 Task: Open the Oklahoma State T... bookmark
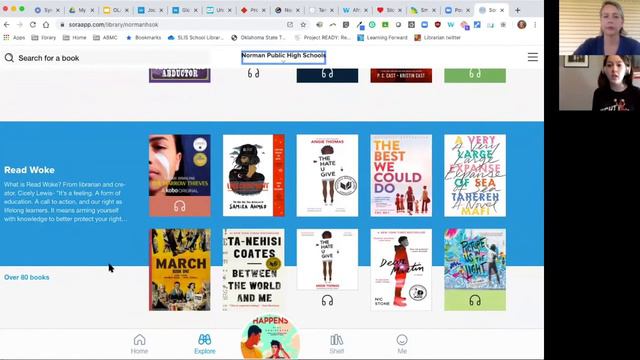(258, 38)
